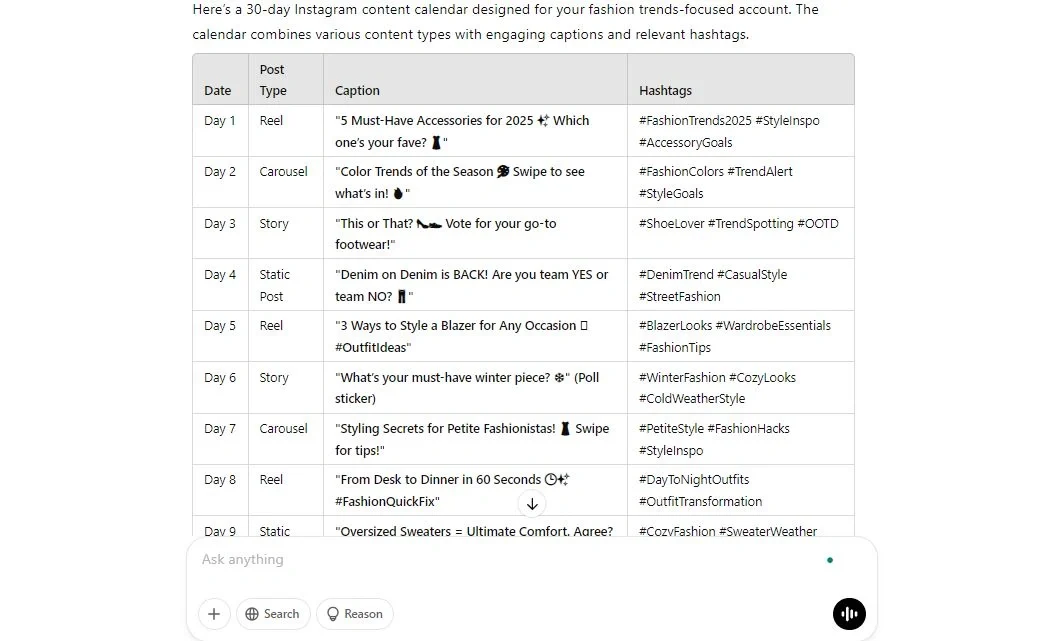This screenshot has width=1038, height=641.
Task: Select the Post Type header cell
Action: coord(272,79)
